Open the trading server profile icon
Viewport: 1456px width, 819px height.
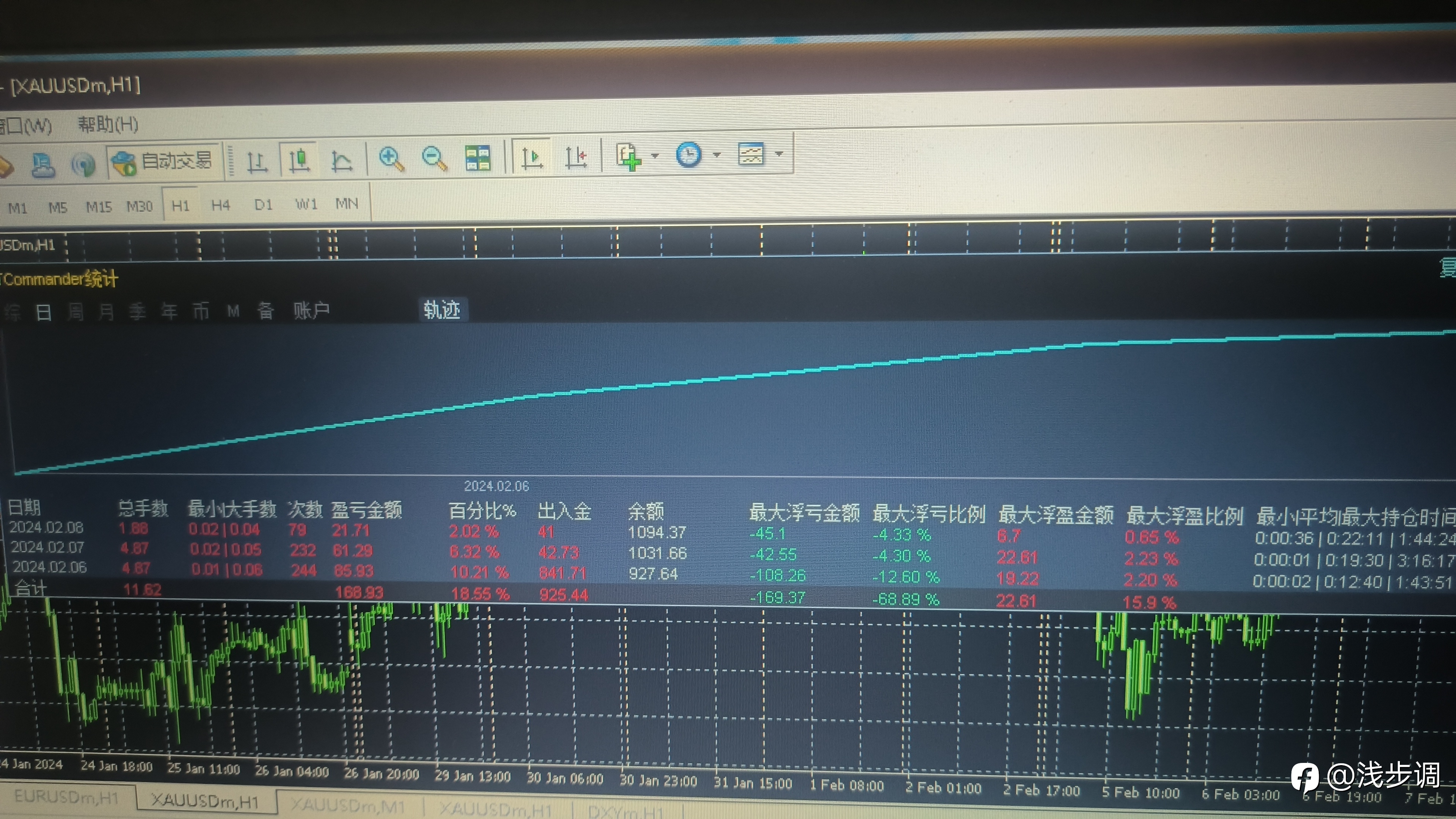43,165
